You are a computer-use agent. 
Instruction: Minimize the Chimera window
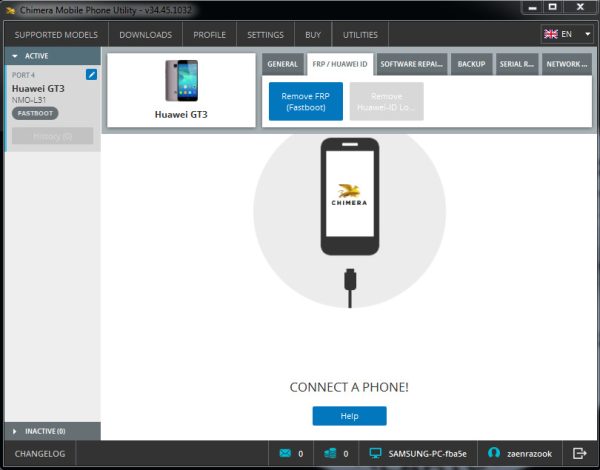click(x=532, y=8)
